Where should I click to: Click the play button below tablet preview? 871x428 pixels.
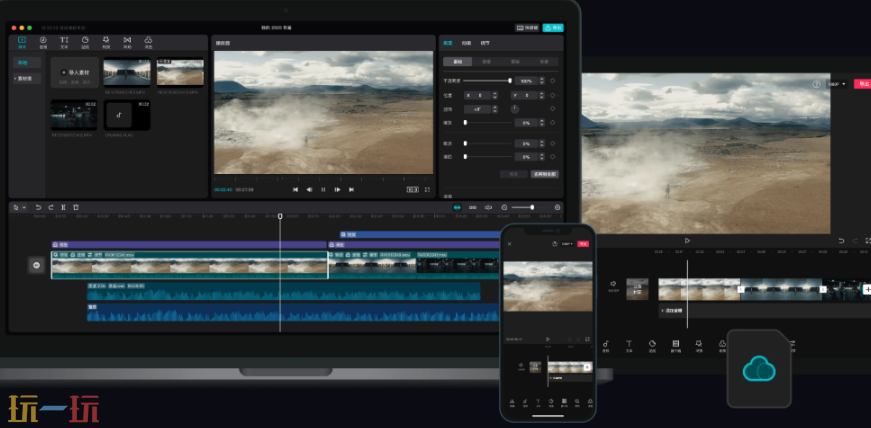687,241
